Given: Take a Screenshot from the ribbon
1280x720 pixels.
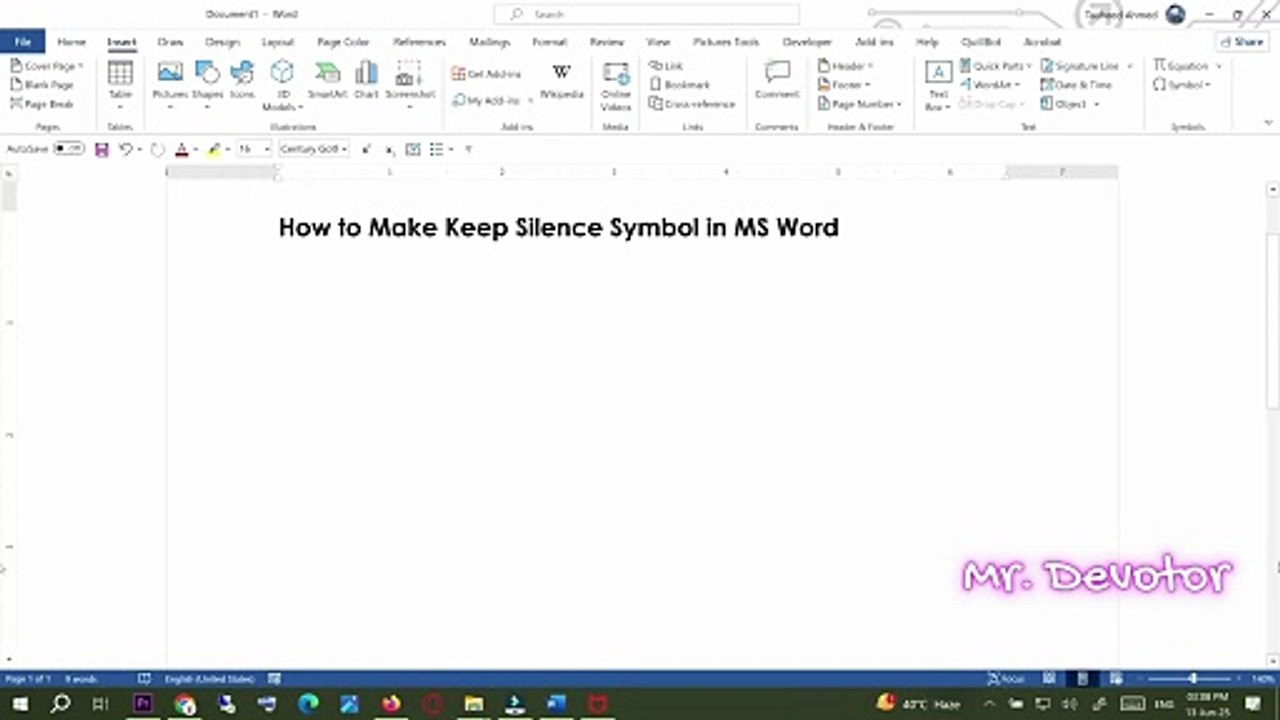Looking at the screenshot, I should (x=410, y=84).
